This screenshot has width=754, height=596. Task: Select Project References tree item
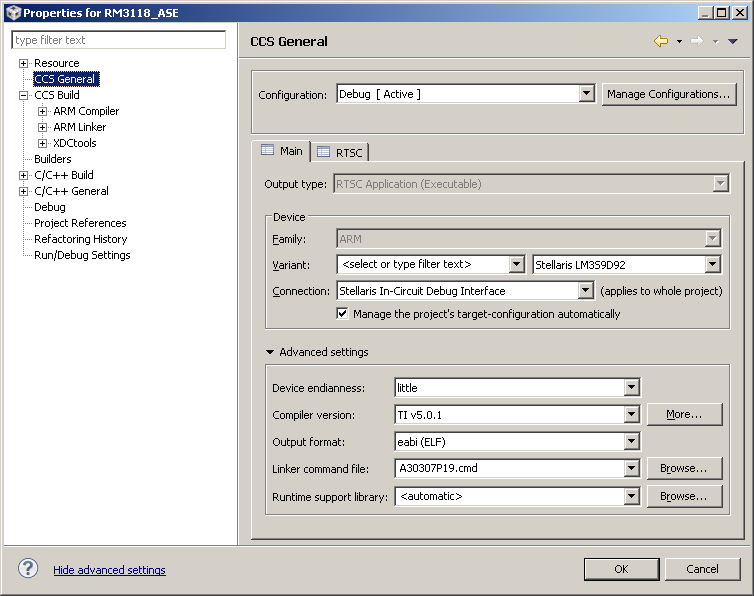80,223
